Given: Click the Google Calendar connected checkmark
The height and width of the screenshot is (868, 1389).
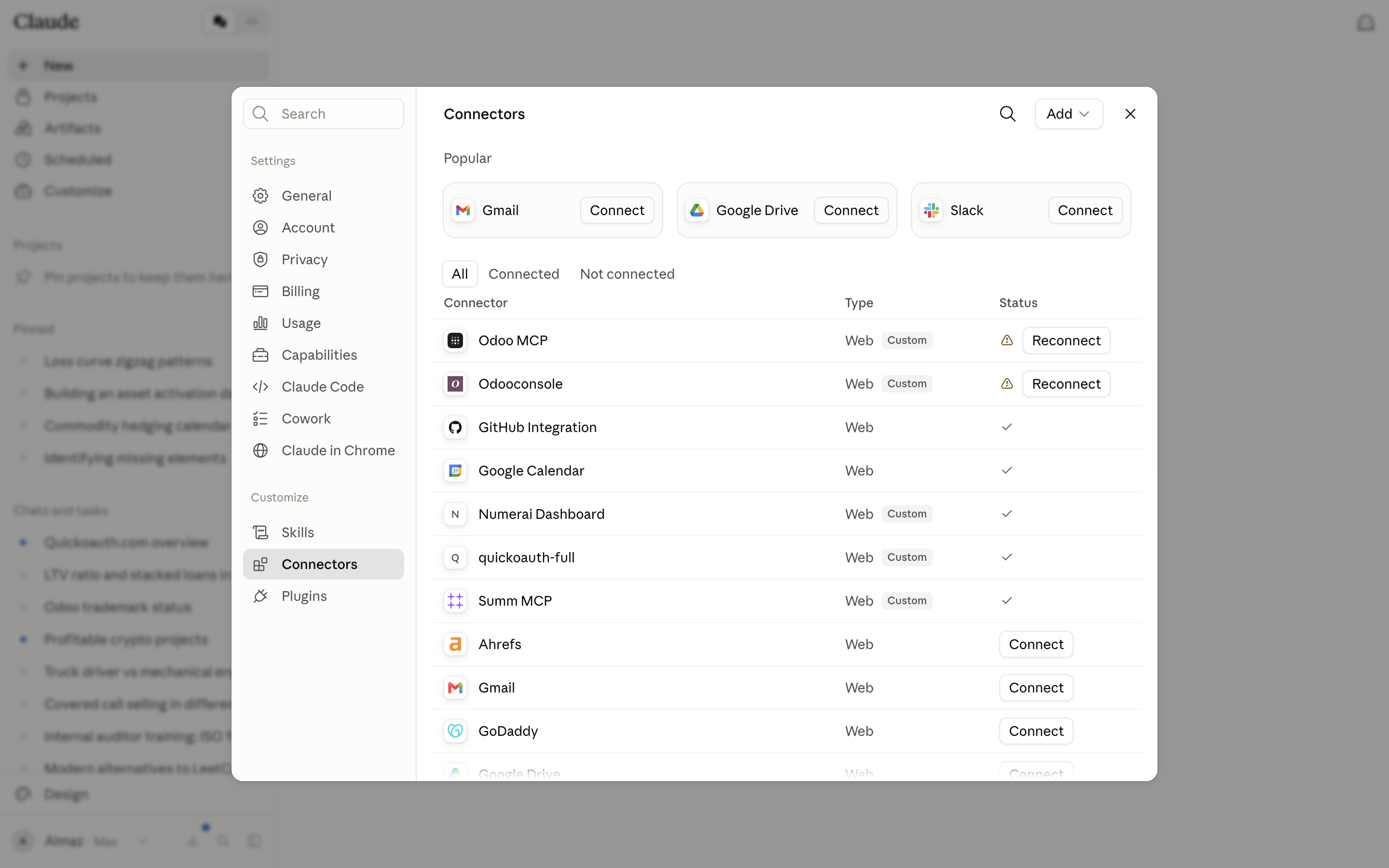Looking at the screenshot, I should pos(1007,471).
